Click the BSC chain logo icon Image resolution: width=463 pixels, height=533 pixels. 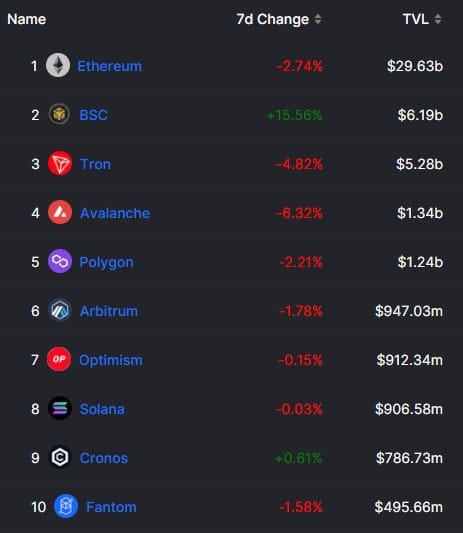(x=59, y=114)
